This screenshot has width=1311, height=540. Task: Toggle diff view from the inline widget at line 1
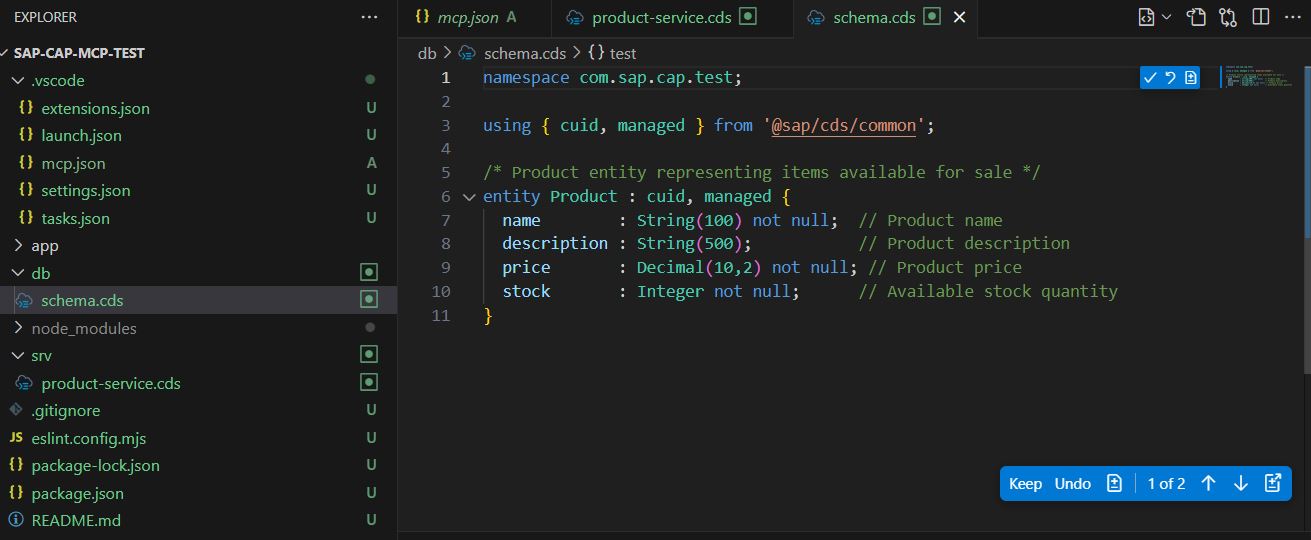[x=1190, y=78]
